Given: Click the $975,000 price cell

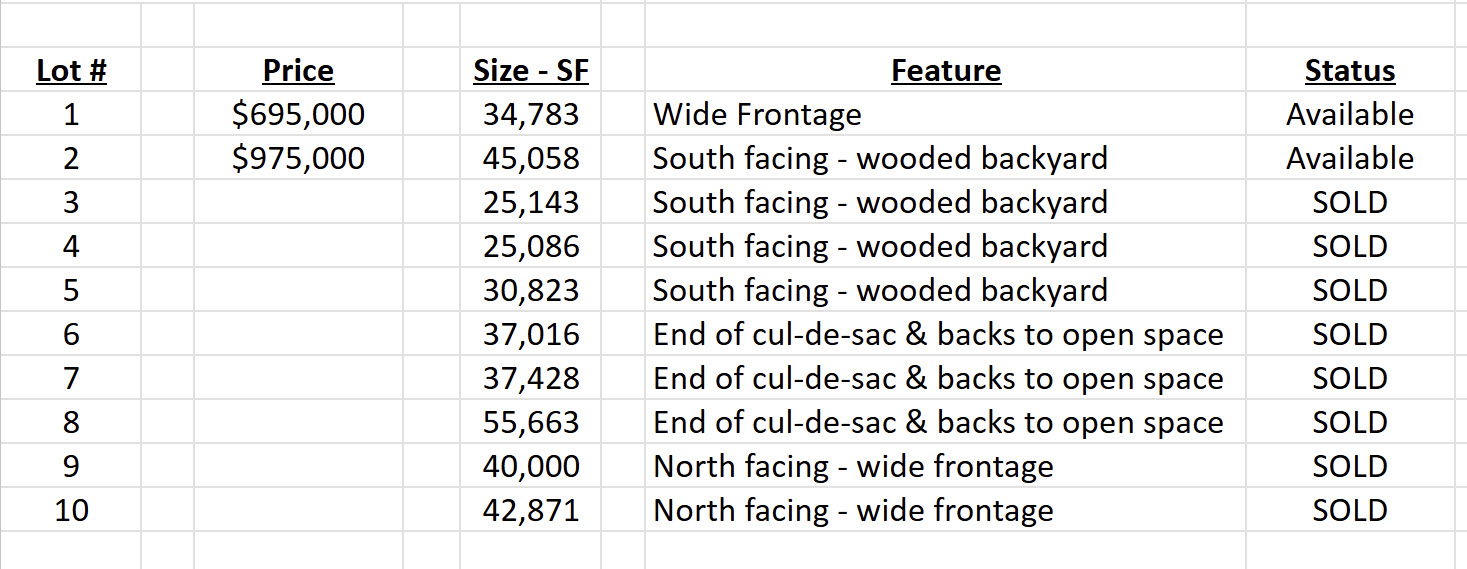Looking at the screenshot, I should (x=298, y=158).
